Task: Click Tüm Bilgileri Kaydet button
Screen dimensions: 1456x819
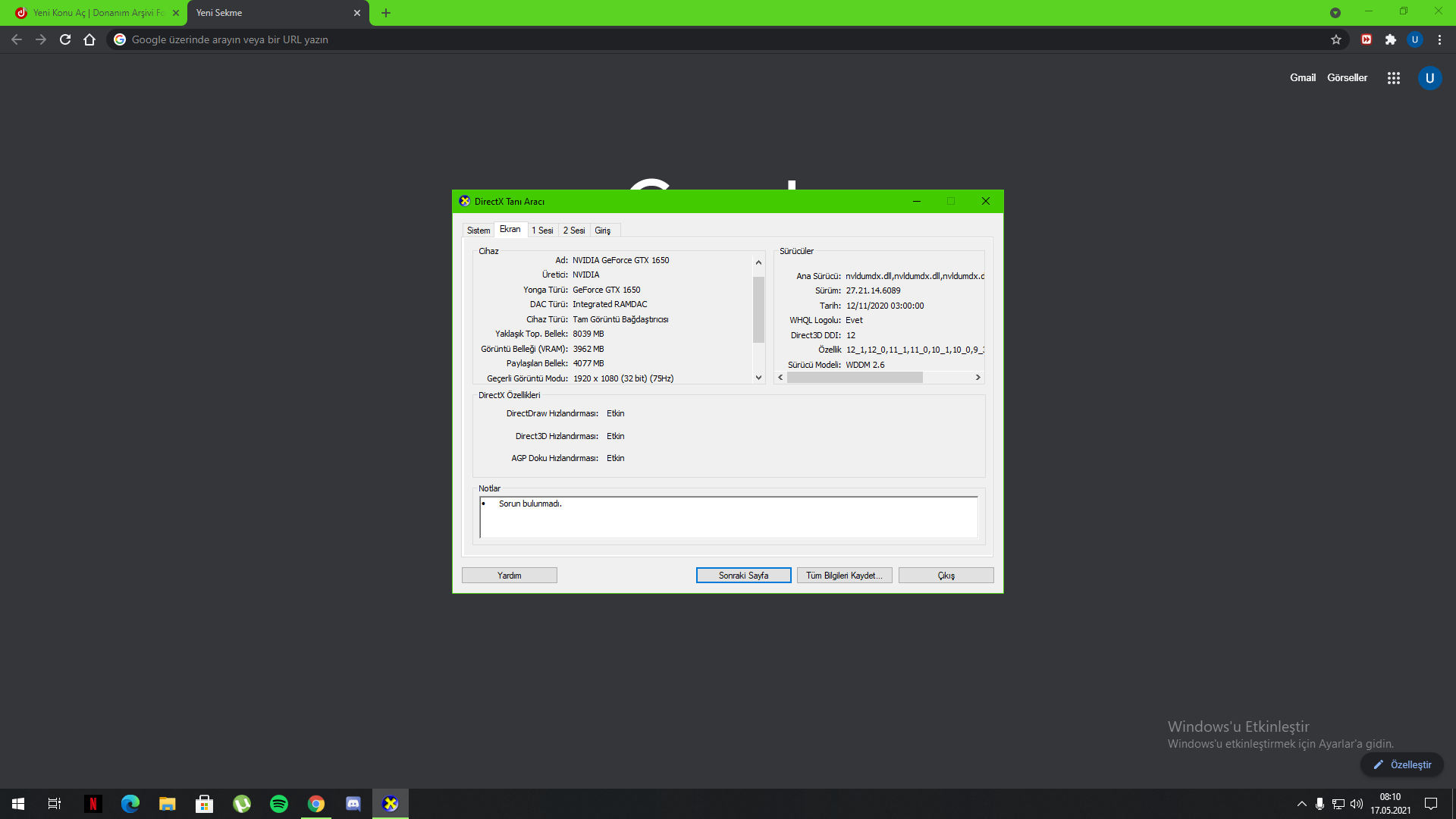Action: pyautogui.click(x=844, y=576)
